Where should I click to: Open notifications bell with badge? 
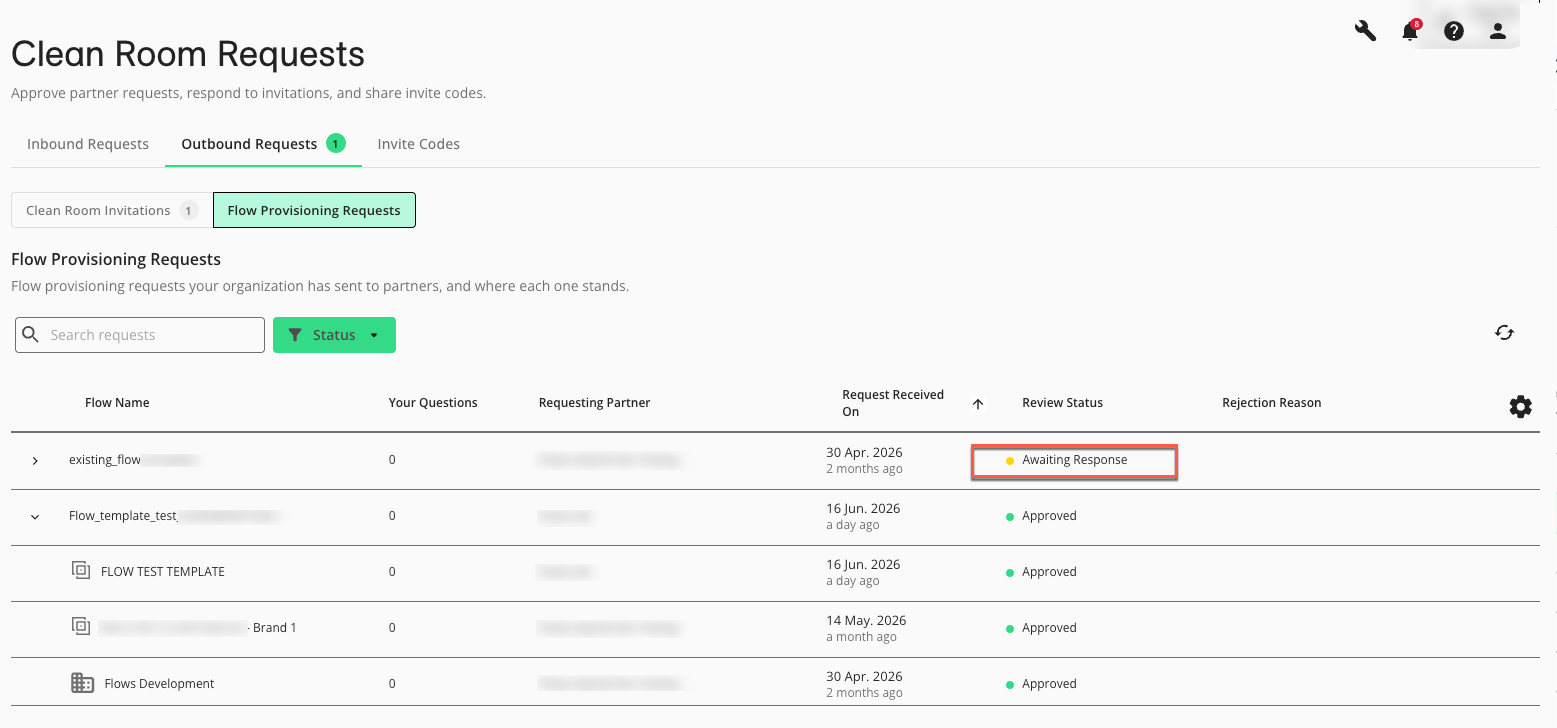(x=1411, y=30)
